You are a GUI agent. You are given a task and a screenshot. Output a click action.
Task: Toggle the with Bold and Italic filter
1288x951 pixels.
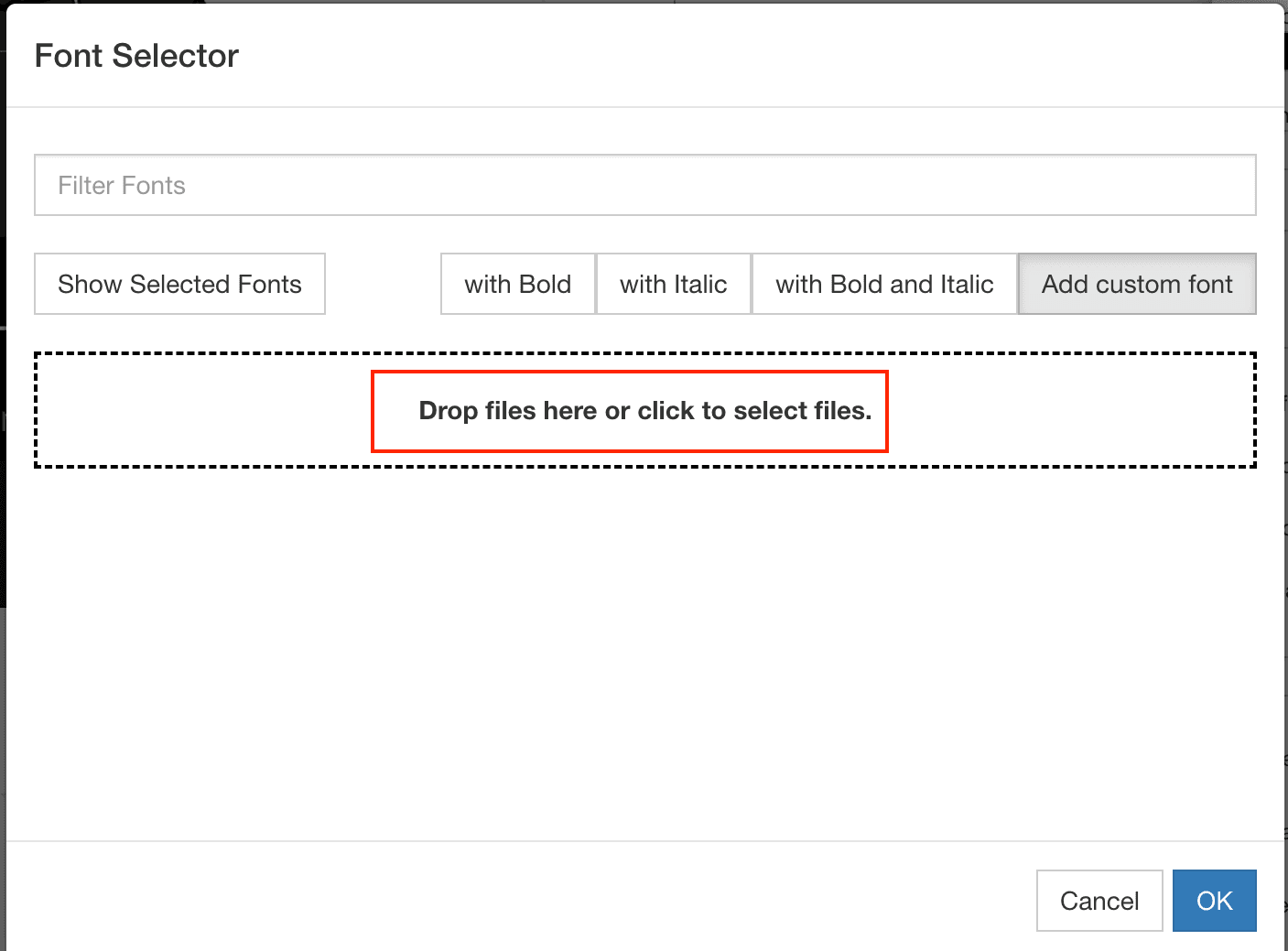(884, 284)
